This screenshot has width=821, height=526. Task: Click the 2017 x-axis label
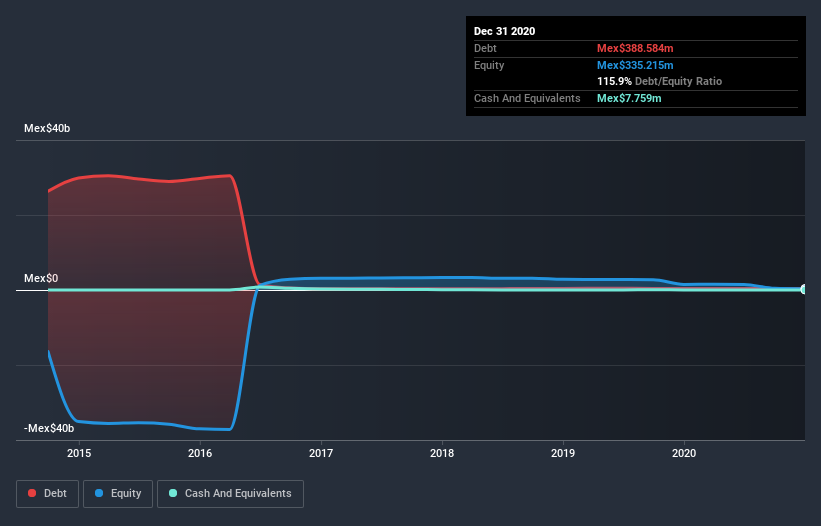pos(321,453)
